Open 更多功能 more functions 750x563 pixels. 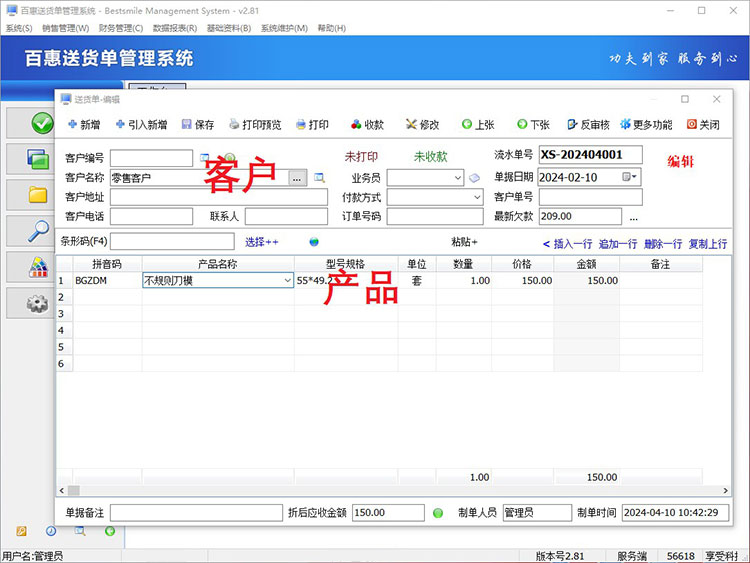[x=646, y=125]
